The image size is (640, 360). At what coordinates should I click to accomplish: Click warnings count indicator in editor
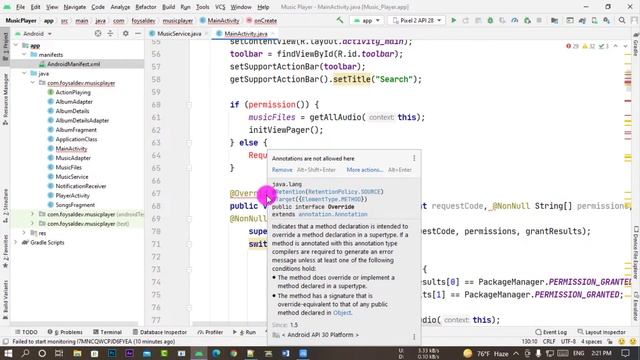[x=589, y=46]
